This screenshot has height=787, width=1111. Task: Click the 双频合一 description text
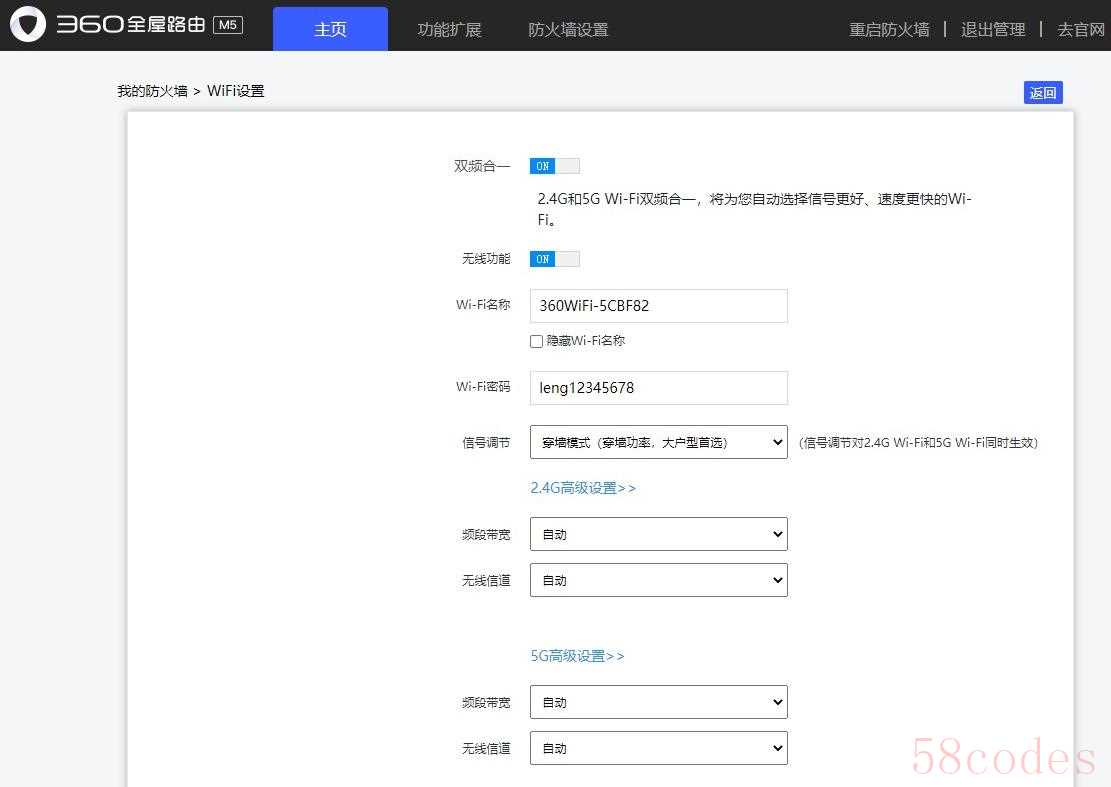click(x=754, y=209)
